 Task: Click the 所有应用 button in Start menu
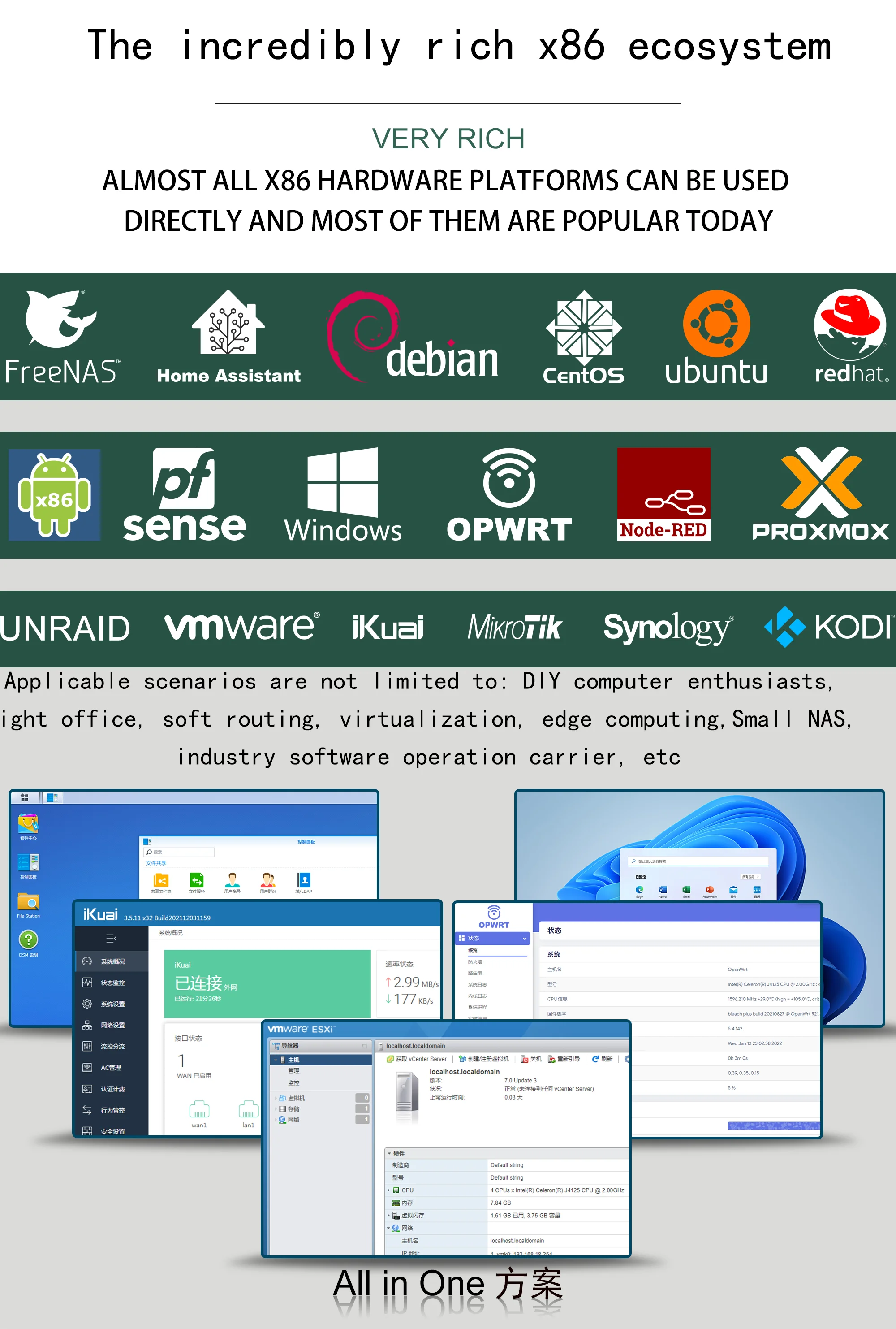click(750, 876)
